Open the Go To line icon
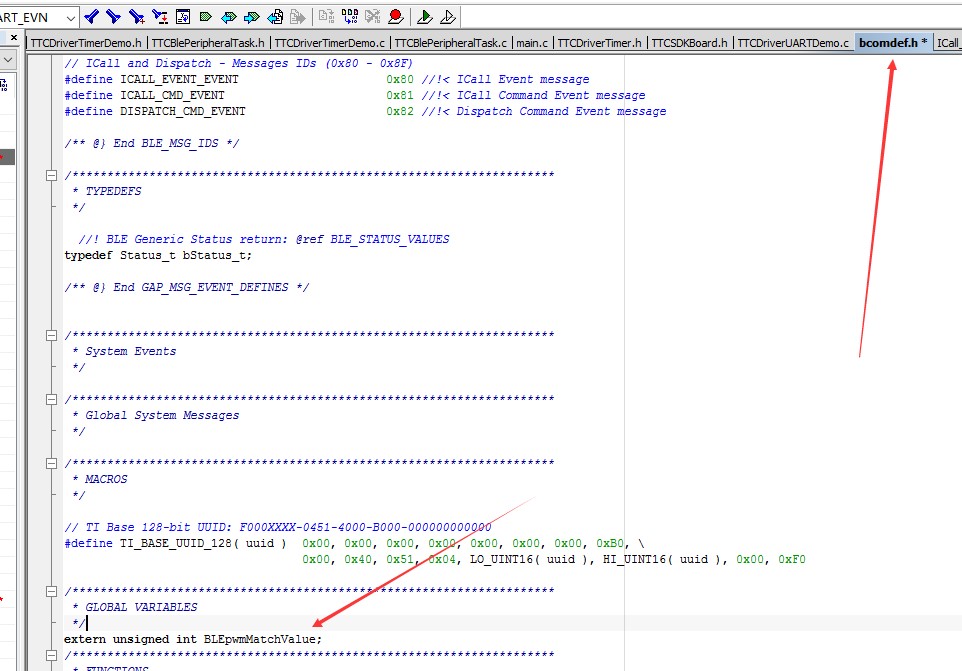The width and height of the screenshot is (962, 671). point(183,17)
